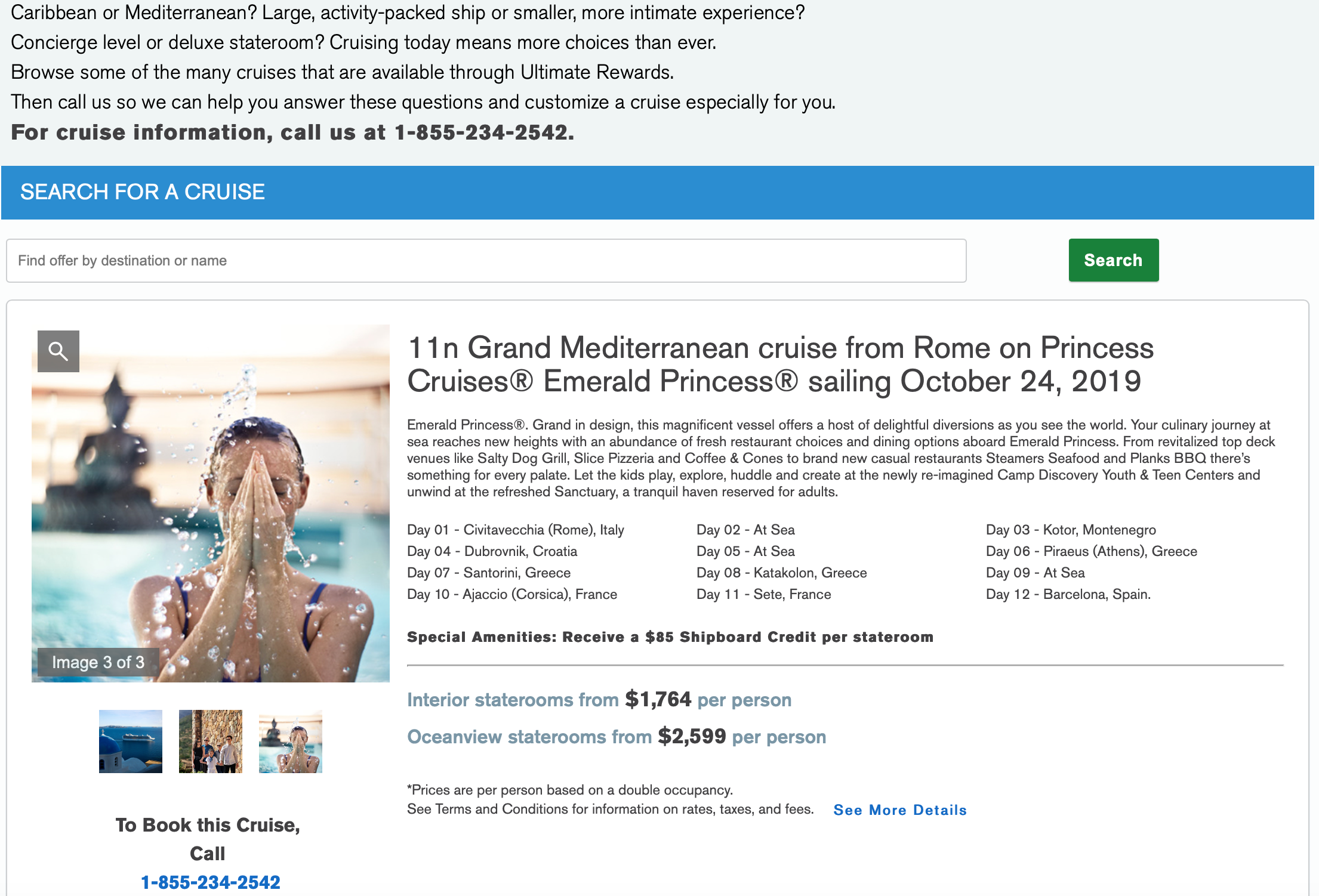Select the family photo thumbnail
The image size is (1319, 896).
pos(211,741)
